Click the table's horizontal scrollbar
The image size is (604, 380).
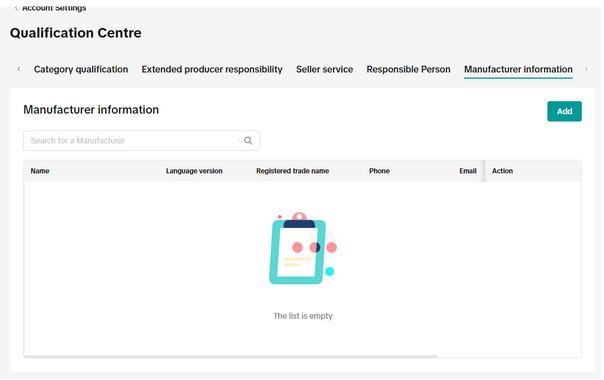coord(231,356)
